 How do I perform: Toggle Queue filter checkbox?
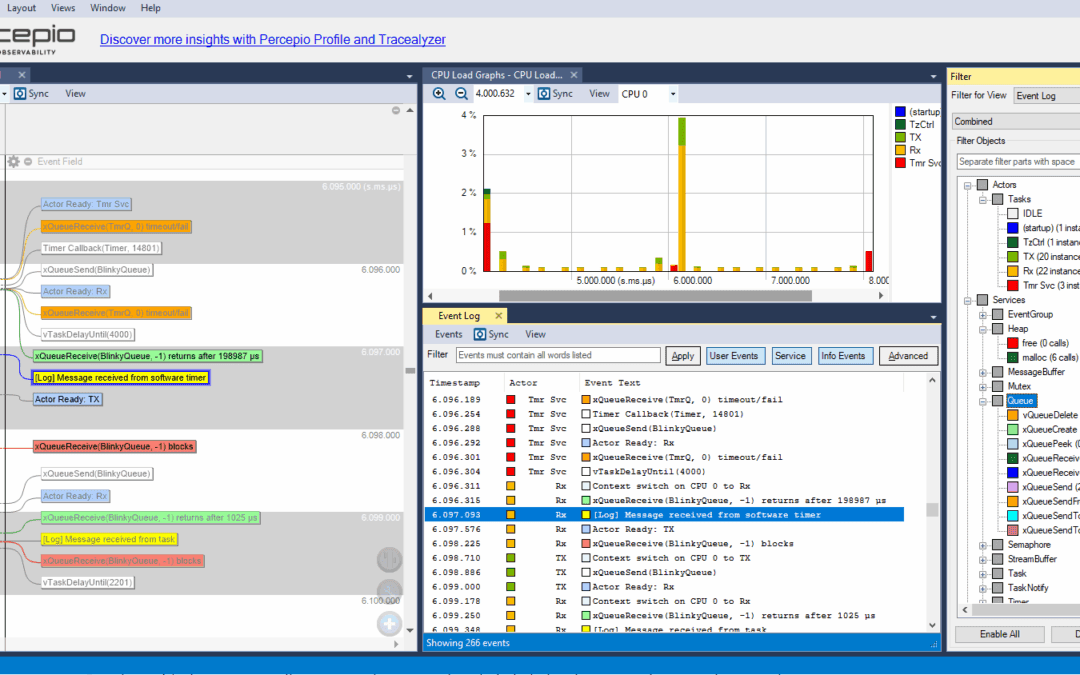997,401
